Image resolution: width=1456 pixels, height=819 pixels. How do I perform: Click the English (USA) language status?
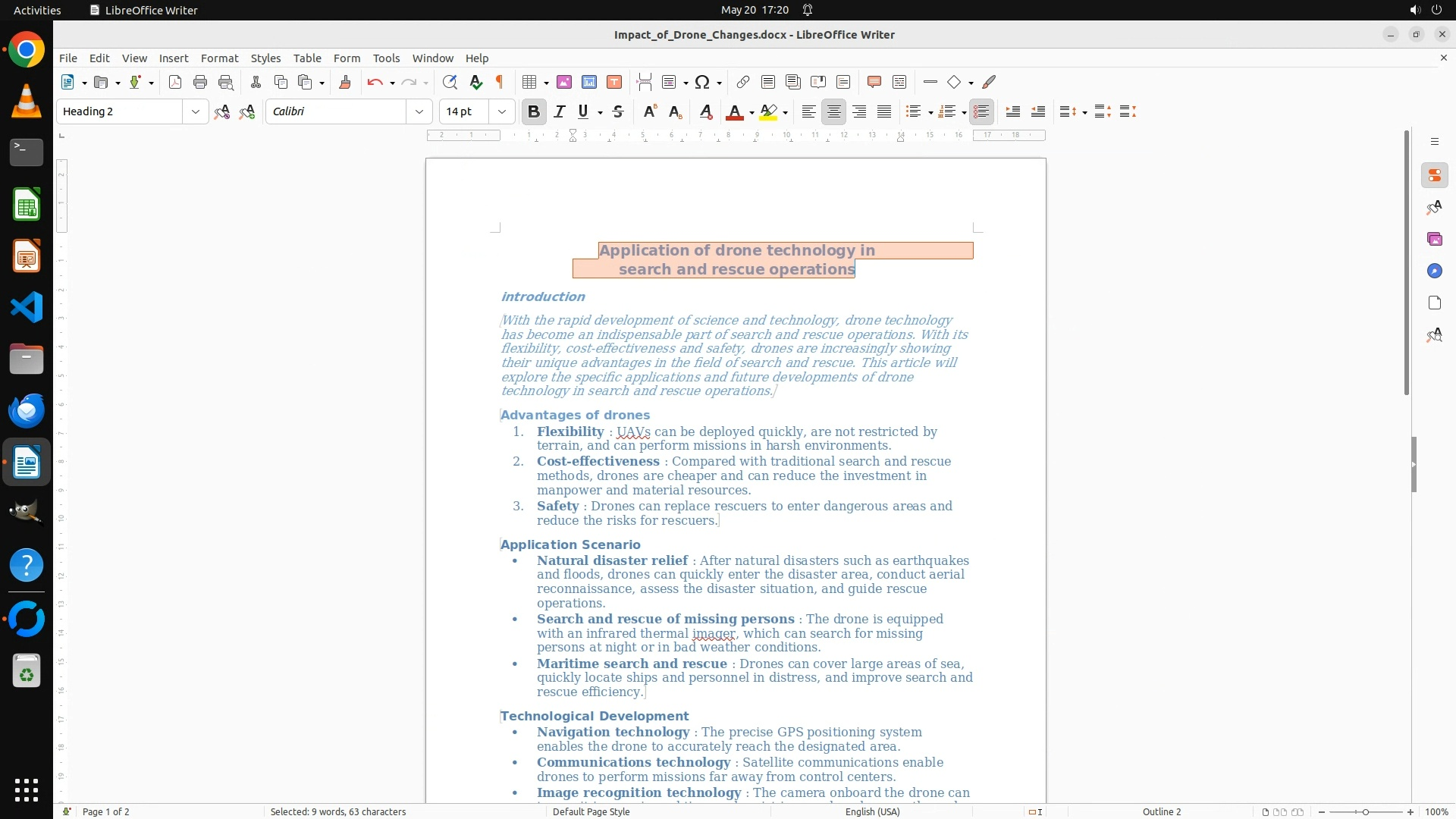(872, 811)
